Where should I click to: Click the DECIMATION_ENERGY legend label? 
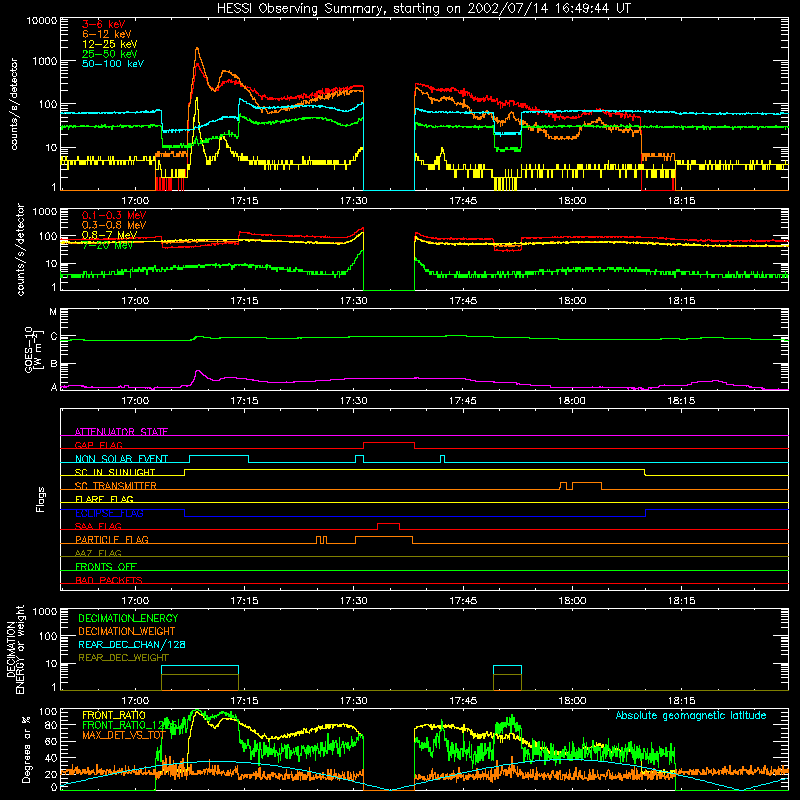128,618
